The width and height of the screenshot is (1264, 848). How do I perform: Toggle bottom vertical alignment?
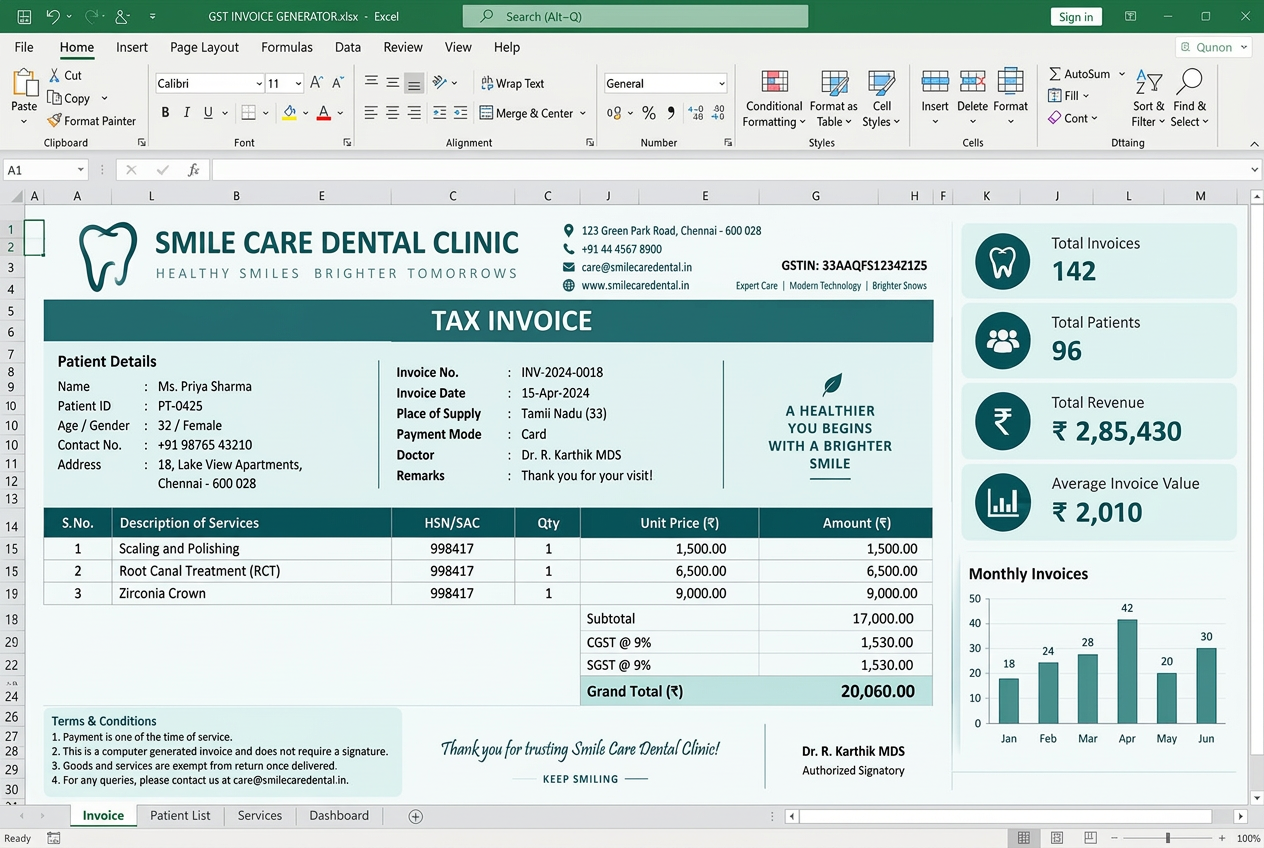point(414,83)
